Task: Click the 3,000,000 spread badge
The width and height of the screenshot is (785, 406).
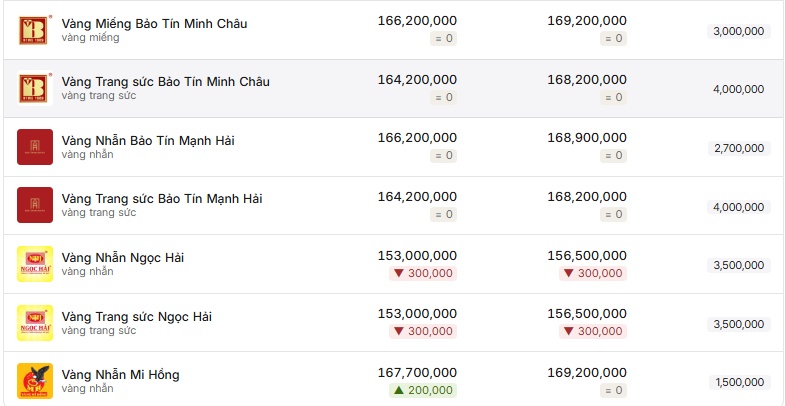Action: 738,31
